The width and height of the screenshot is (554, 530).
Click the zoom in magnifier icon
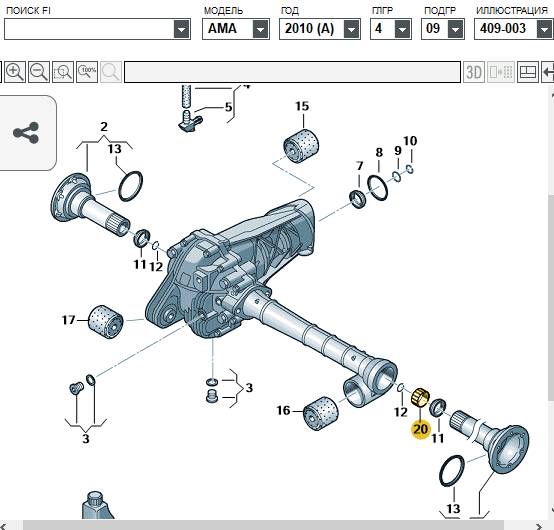[15, 72]
